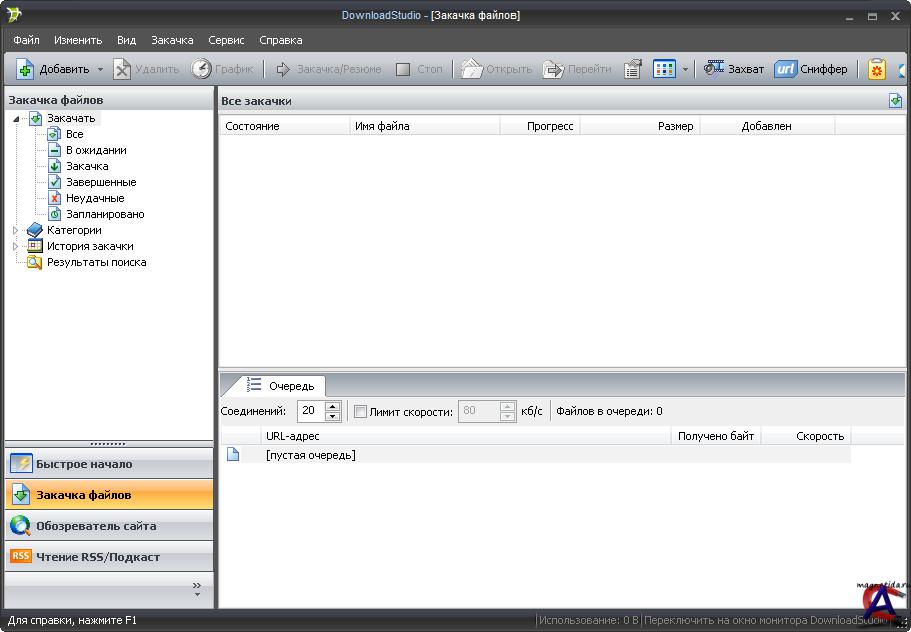Image resolution: width=911 pixels, height=632 pixels.
Task: Click the Добавить (Add) download icon
Action: coord(26,69)
